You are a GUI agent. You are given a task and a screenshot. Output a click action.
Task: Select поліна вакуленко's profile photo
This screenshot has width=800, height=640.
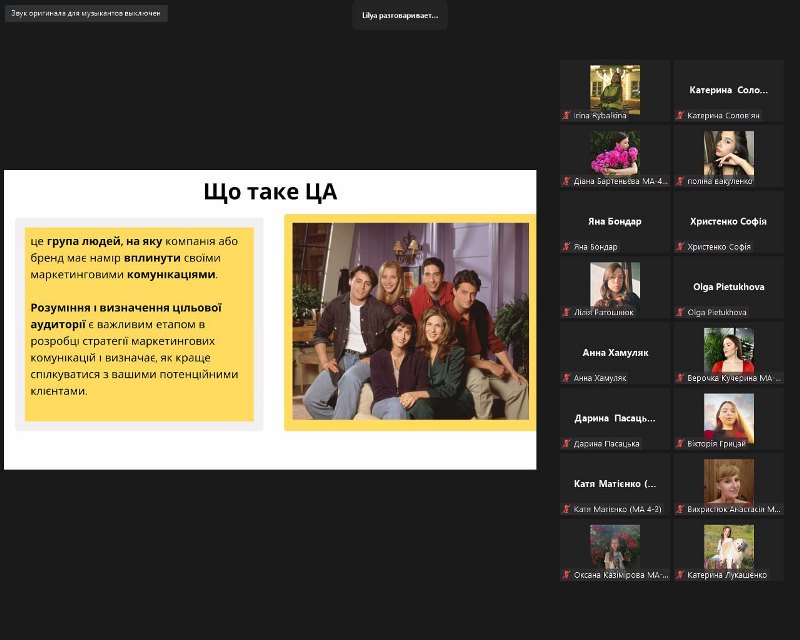729,154
